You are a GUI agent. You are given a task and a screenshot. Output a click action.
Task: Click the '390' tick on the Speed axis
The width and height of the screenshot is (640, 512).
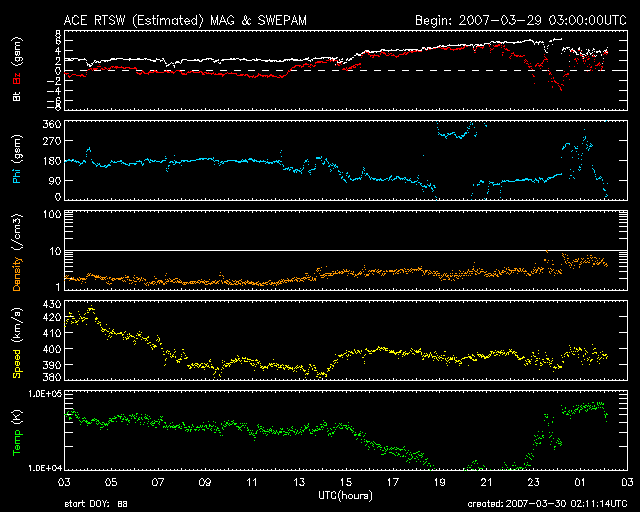pyautogui.click(x=52, y=365)
